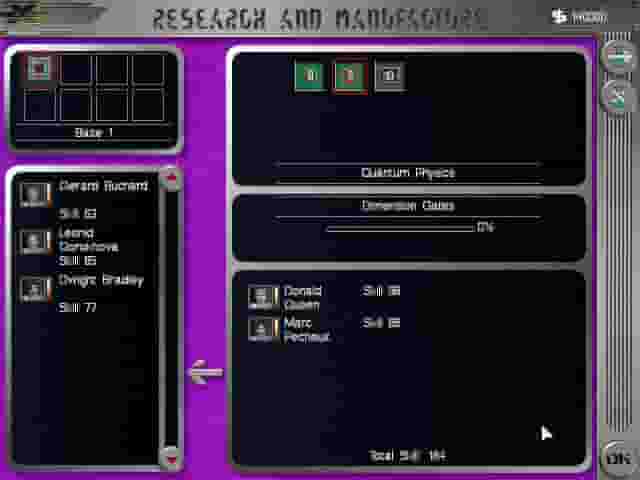
Task: Select the green first lab icon
Action: click(310, 76)
